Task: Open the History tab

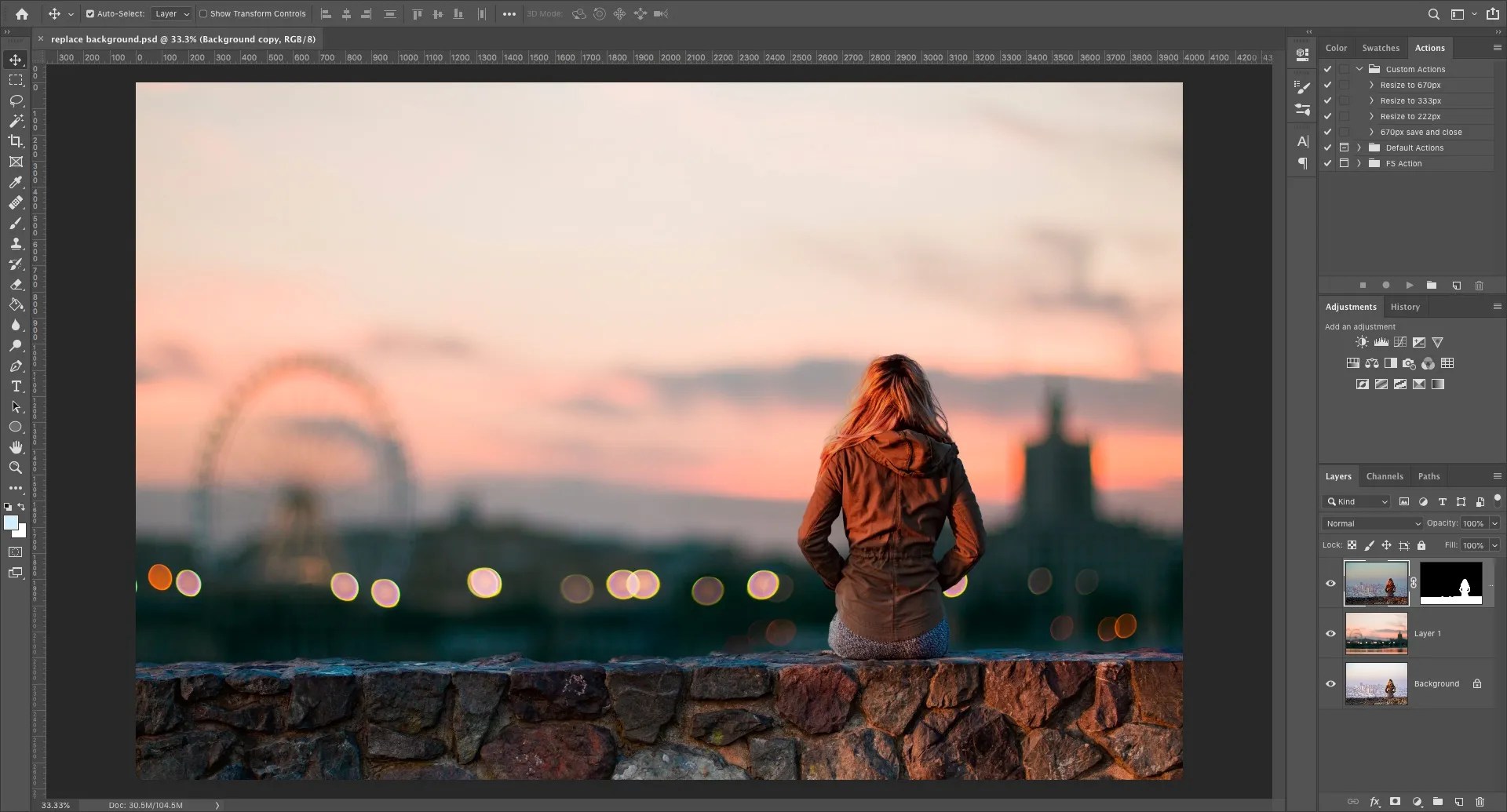Action: (1404, 307)
